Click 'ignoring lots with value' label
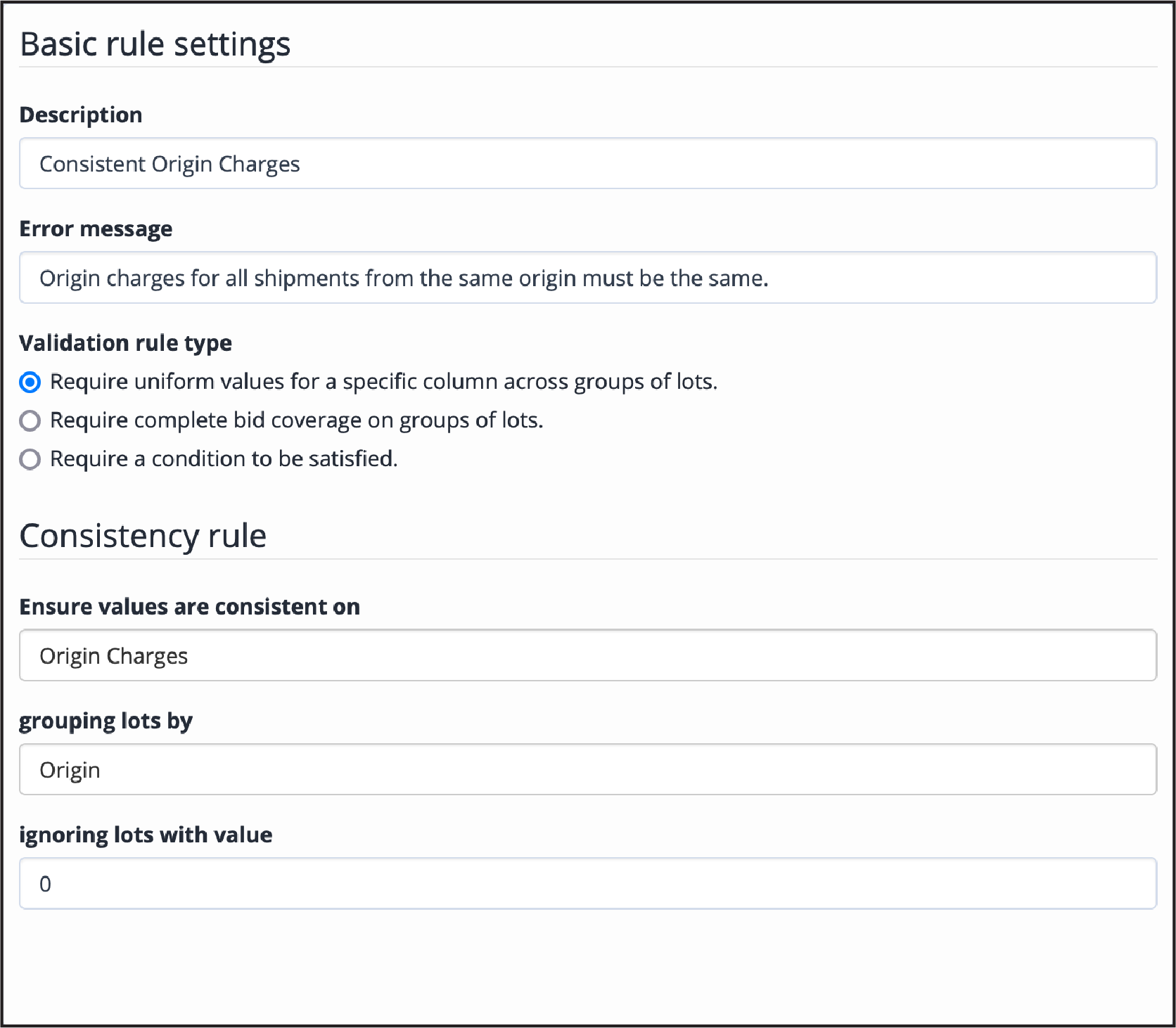Image resolution: width=1176 pixels, height=1028 pixels. [x=146, y=835]
